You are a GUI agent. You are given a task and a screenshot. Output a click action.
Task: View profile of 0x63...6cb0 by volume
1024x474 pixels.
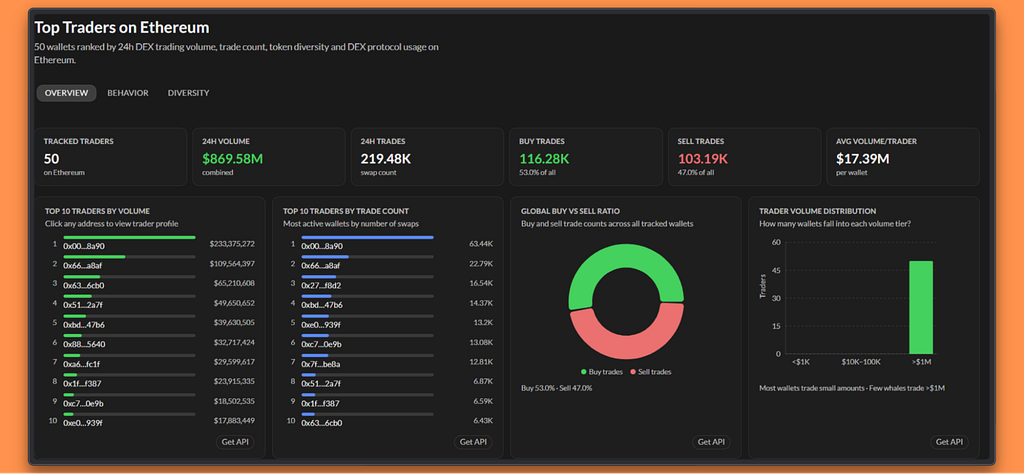click(84, 285)
